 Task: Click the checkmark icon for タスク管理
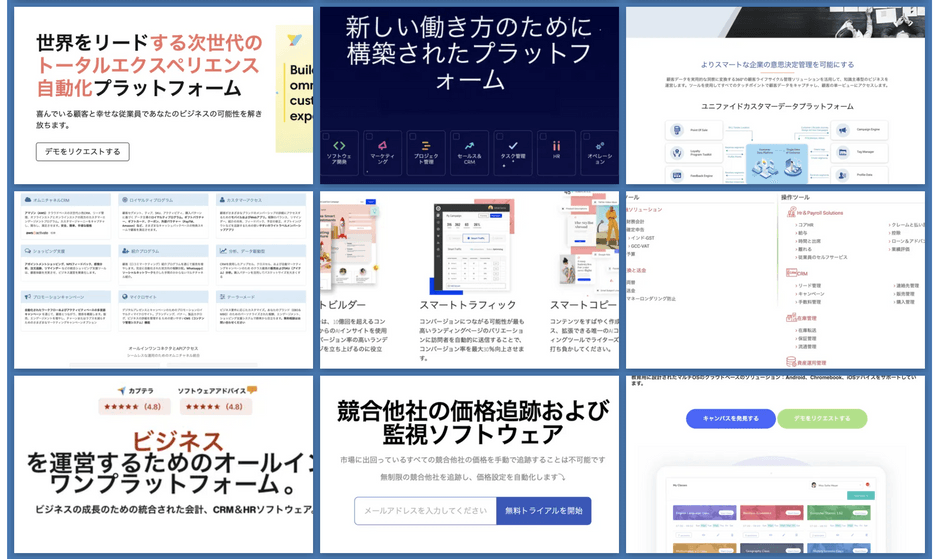click(513, 145)
